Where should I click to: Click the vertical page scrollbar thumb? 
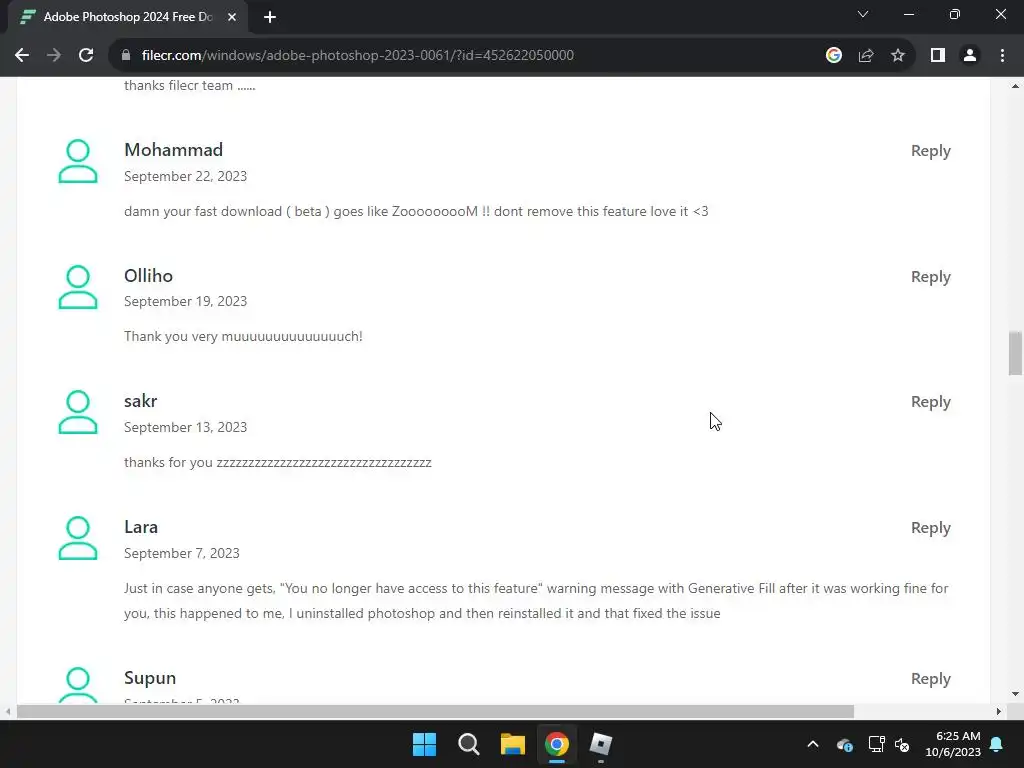pos(1015,353)
